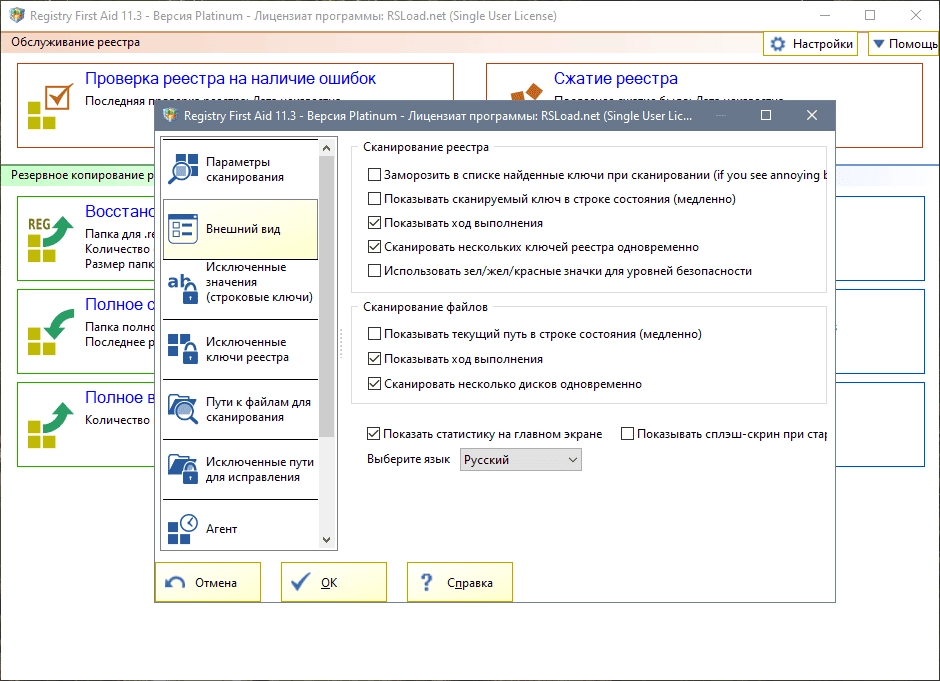Click sidebar scrollbar down arrow

(327, 540)
